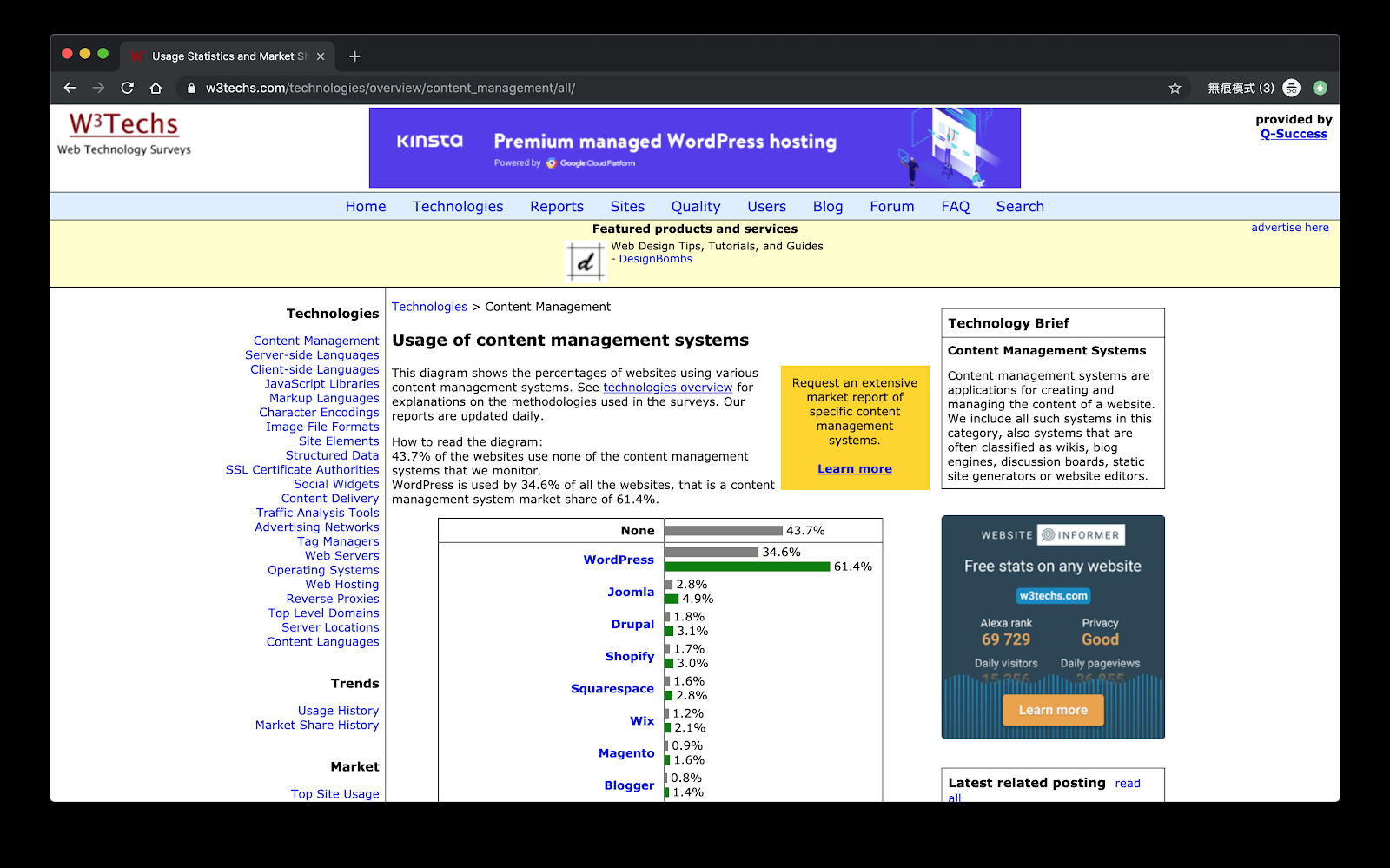Screen dimensions: 1390x868
Task: Click the browser forward arrow
Action: (x=98, y=88)
